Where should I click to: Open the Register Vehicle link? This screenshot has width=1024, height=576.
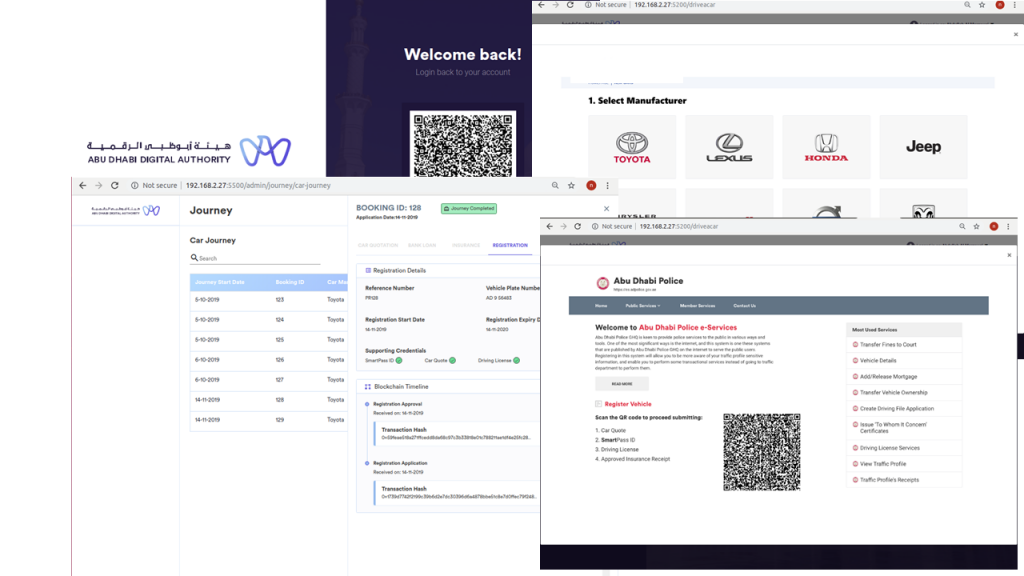click(x=628, y=404)
